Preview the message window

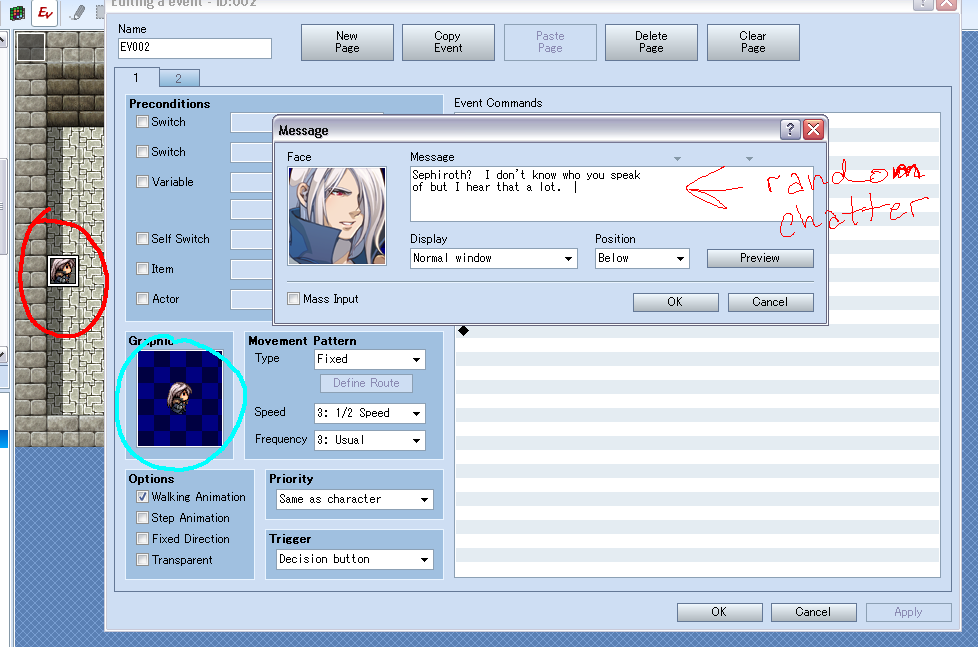click(x=760, y=258)
